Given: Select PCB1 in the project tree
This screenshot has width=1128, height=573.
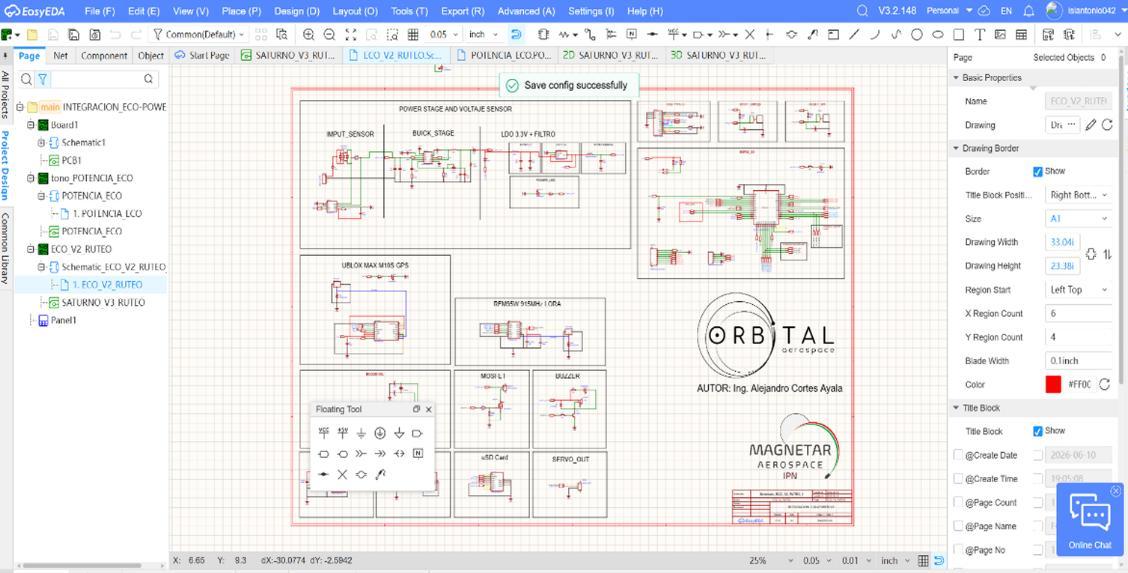Looking at the screenshot, I should click(x=71, y=160).
